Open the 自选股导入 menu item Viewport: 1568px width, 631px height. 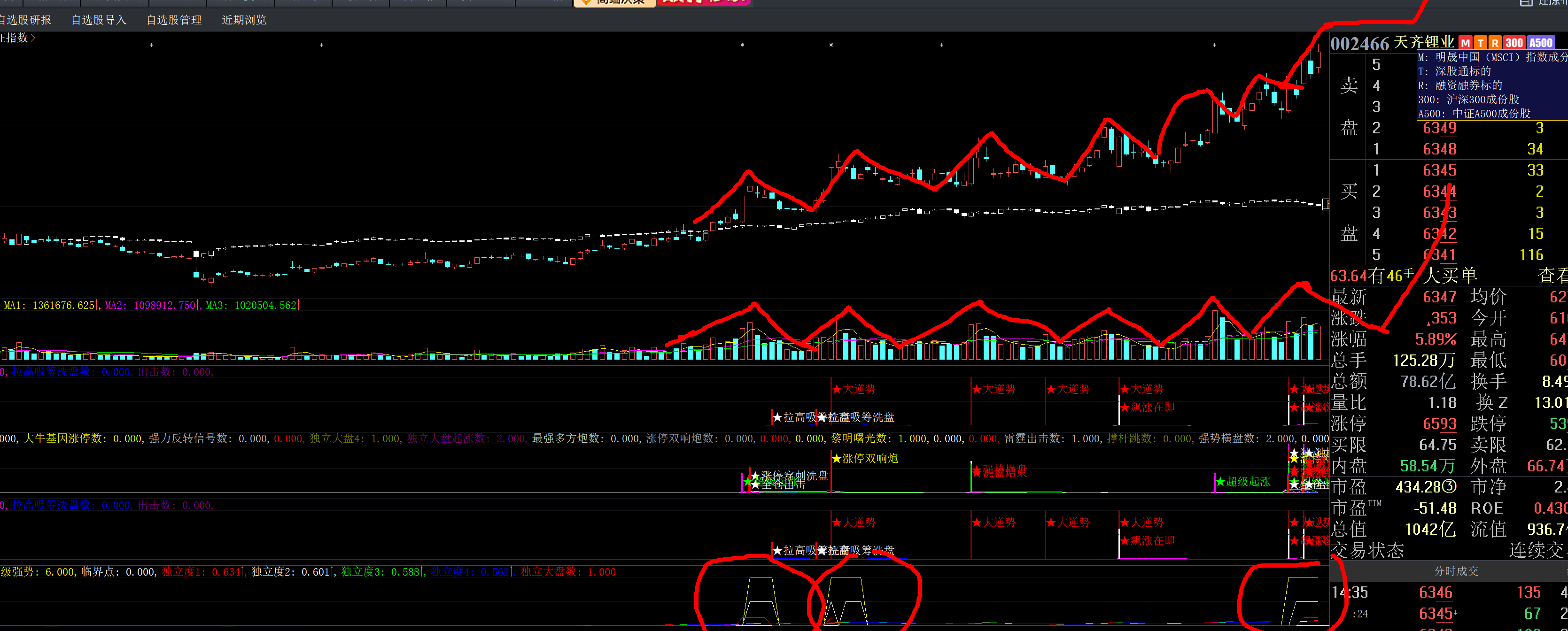click(x=99, y=20)
